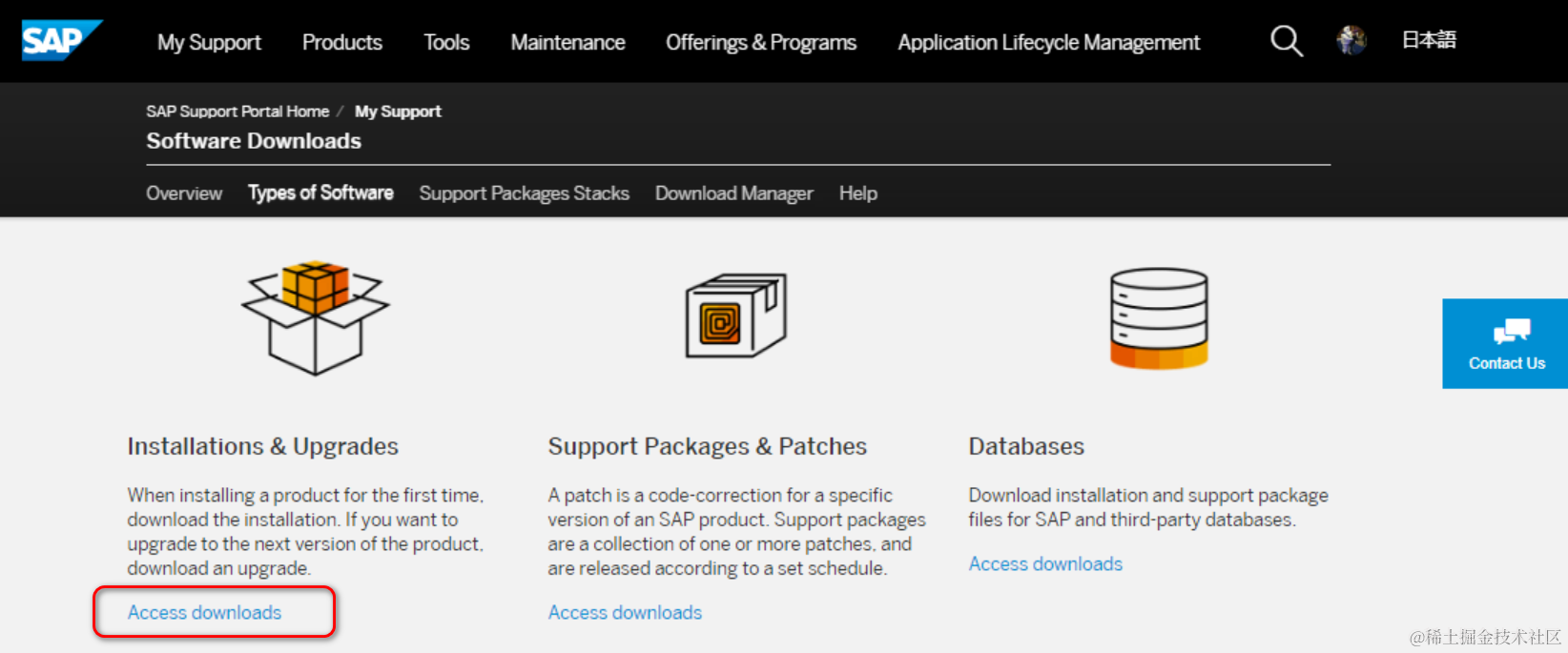Open the Help tab
The height and width of the screenshot is (653, 1568).
[857, 194]
